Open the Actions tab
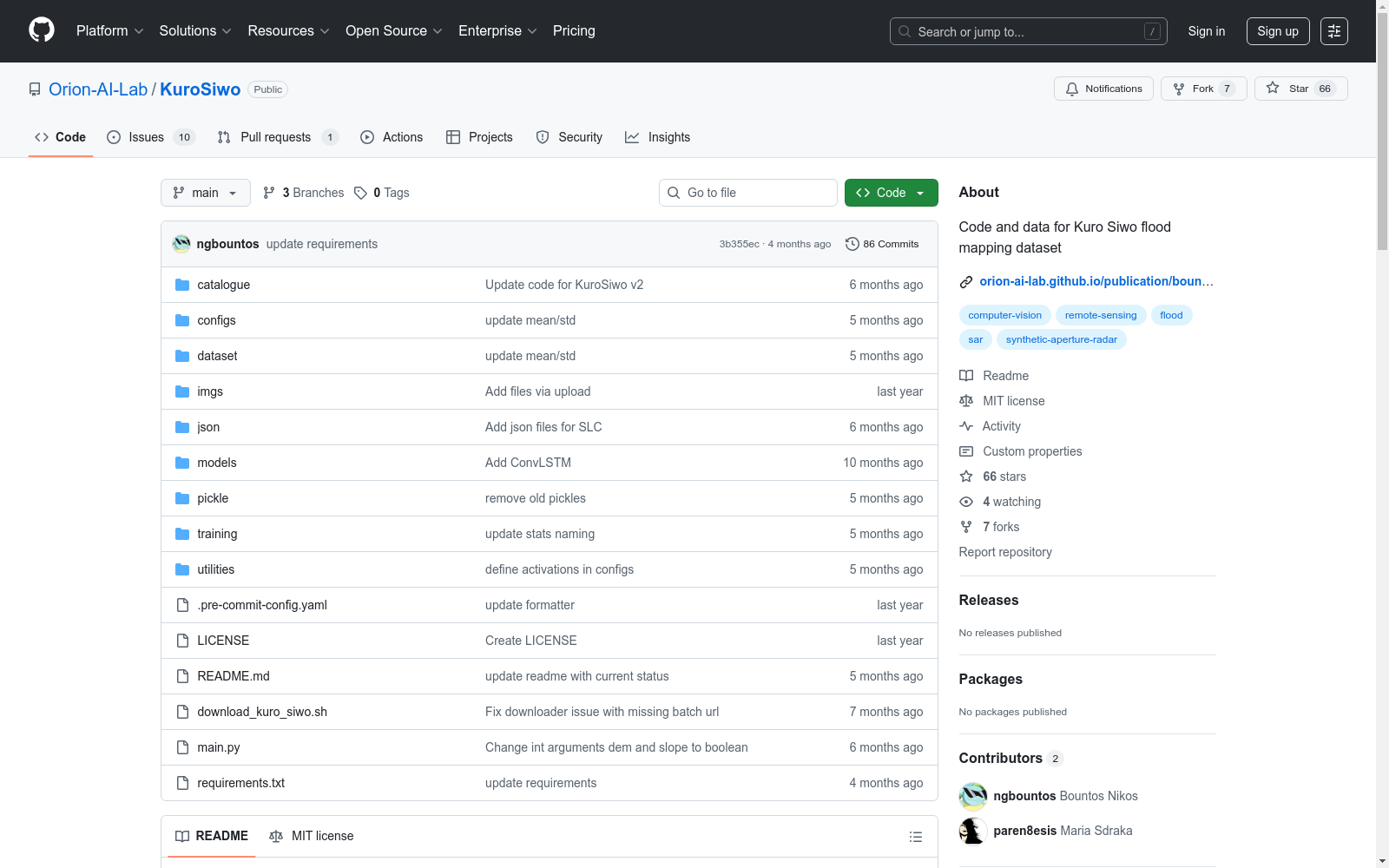Screen dimensions: 1389x868 pyautogui.click(x=392, y=137)
